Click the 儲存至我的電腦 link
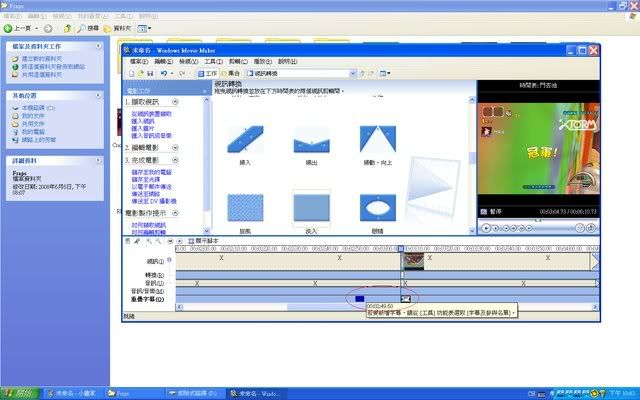640x400 pixels. click(150, 172)
